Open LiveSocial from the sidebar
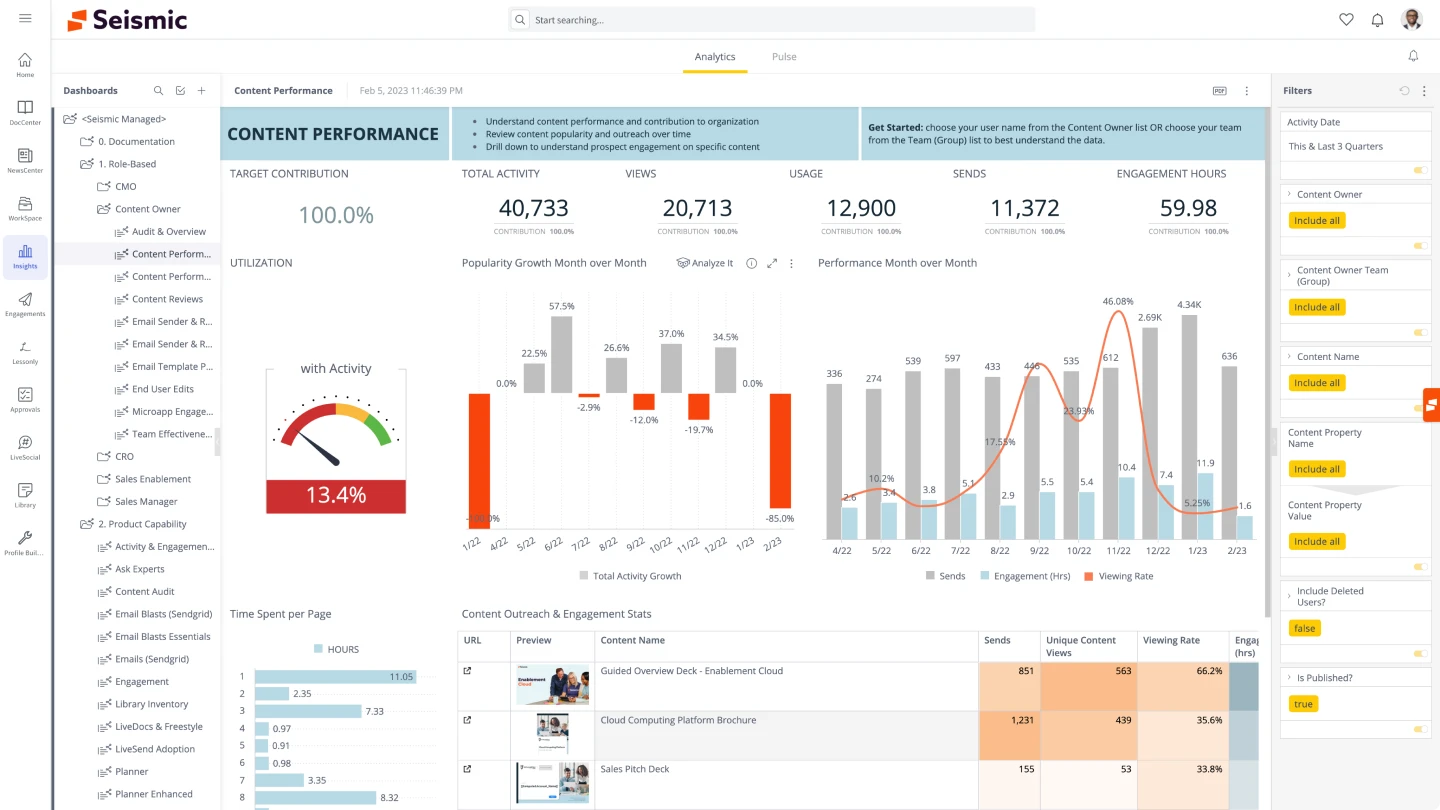This screenshot has width=1440, height=810. (x=25, y=447)
